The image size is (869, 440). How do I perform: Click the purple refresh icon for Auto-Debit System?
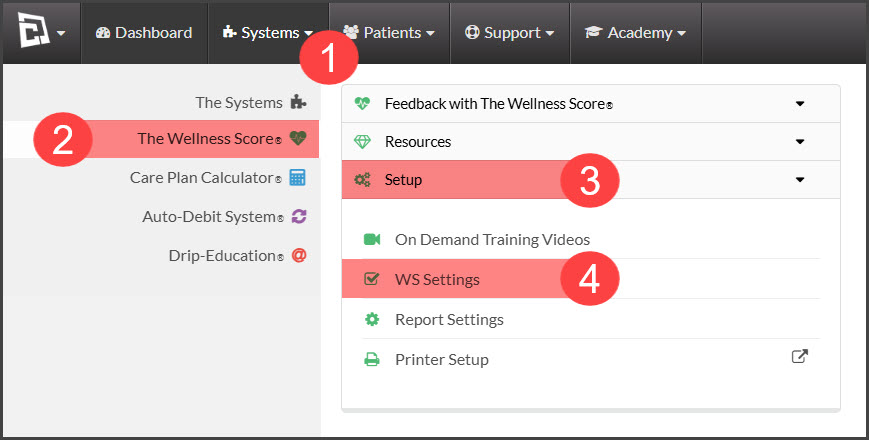299,216
